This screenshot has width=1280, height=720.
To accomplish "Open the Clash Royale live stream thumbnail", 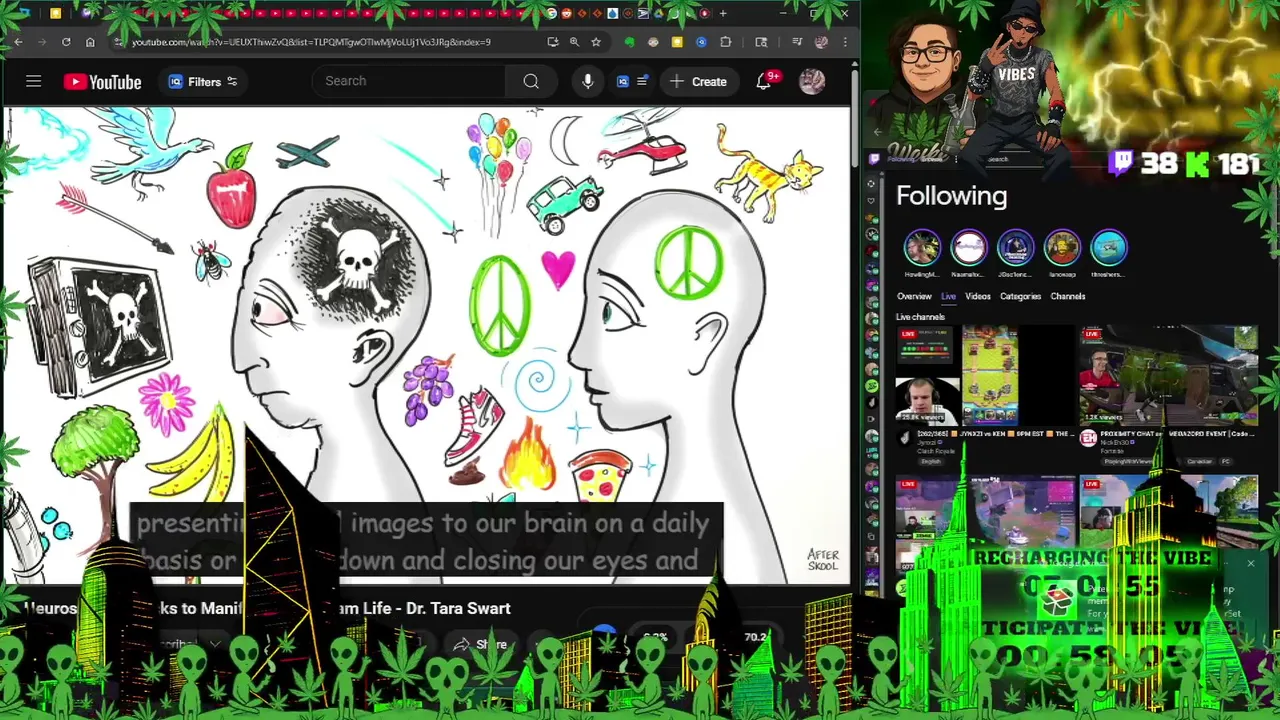I will point(984,376).
